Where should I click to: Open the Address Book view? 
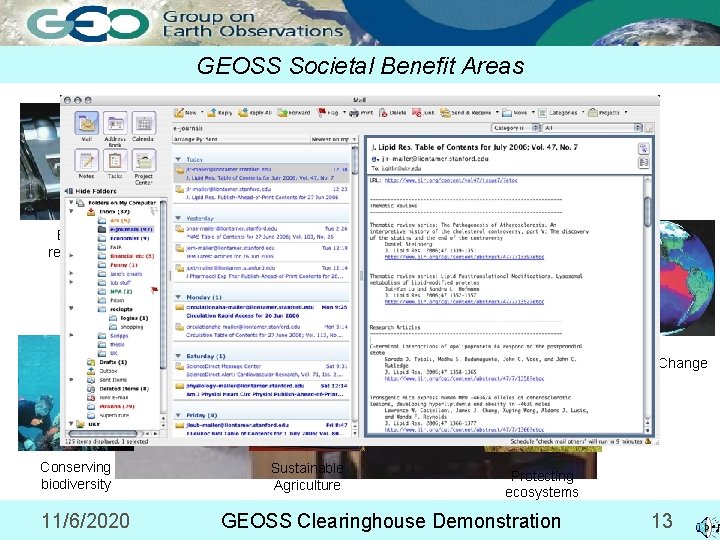point(115,123)
